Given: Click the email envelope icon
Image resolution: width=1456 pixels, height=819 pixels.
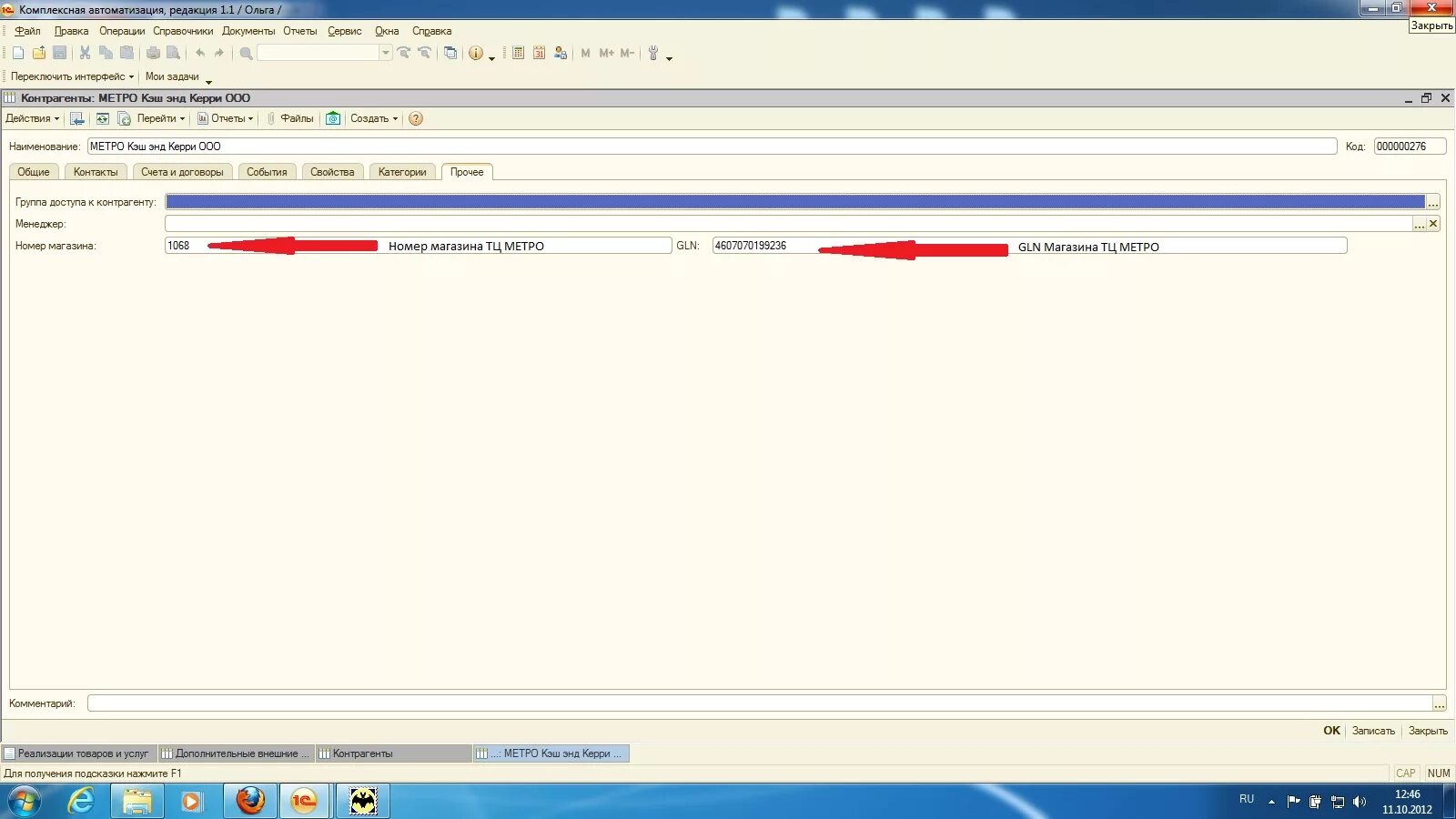Looking at the screenshot, I should coord(333,118).
